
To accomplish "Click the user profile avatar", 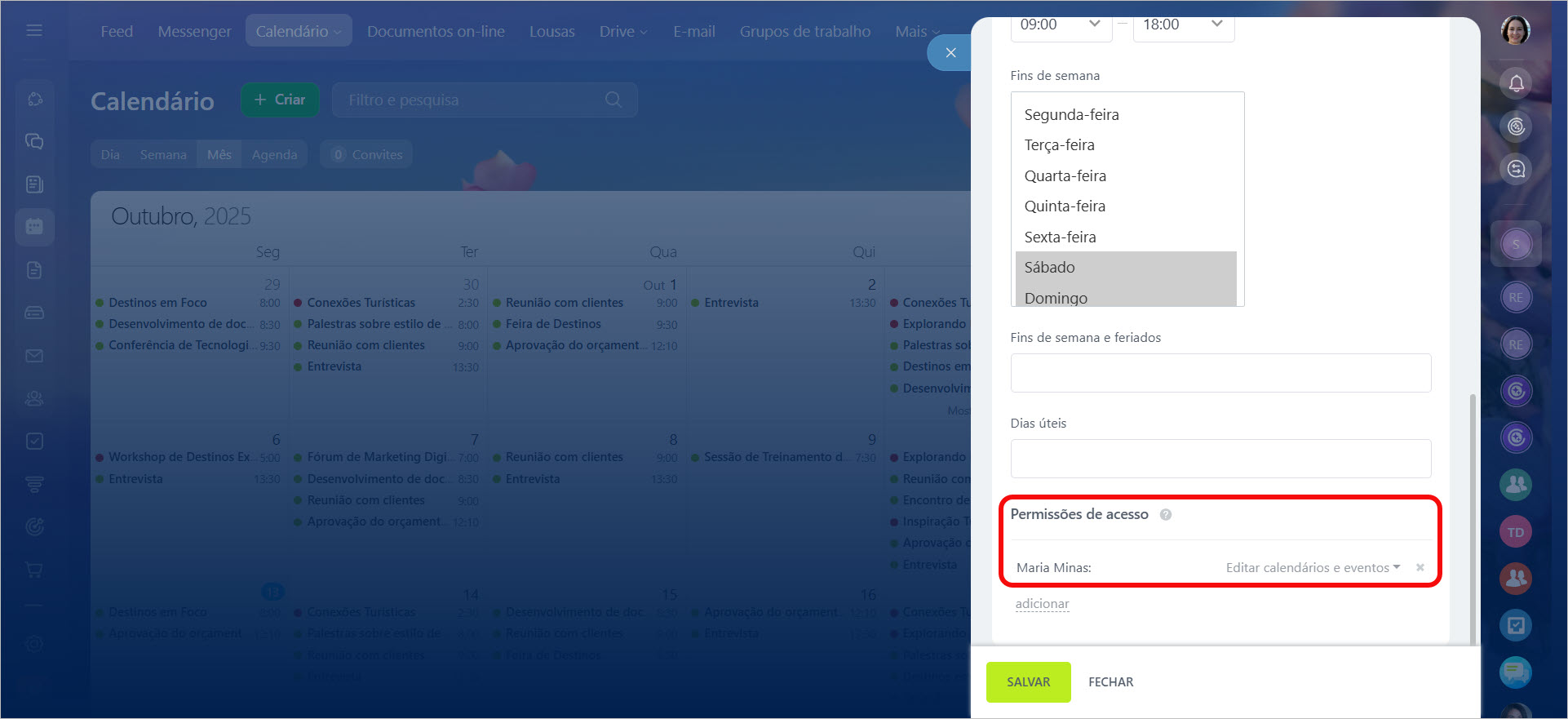I will point(1515,31).
